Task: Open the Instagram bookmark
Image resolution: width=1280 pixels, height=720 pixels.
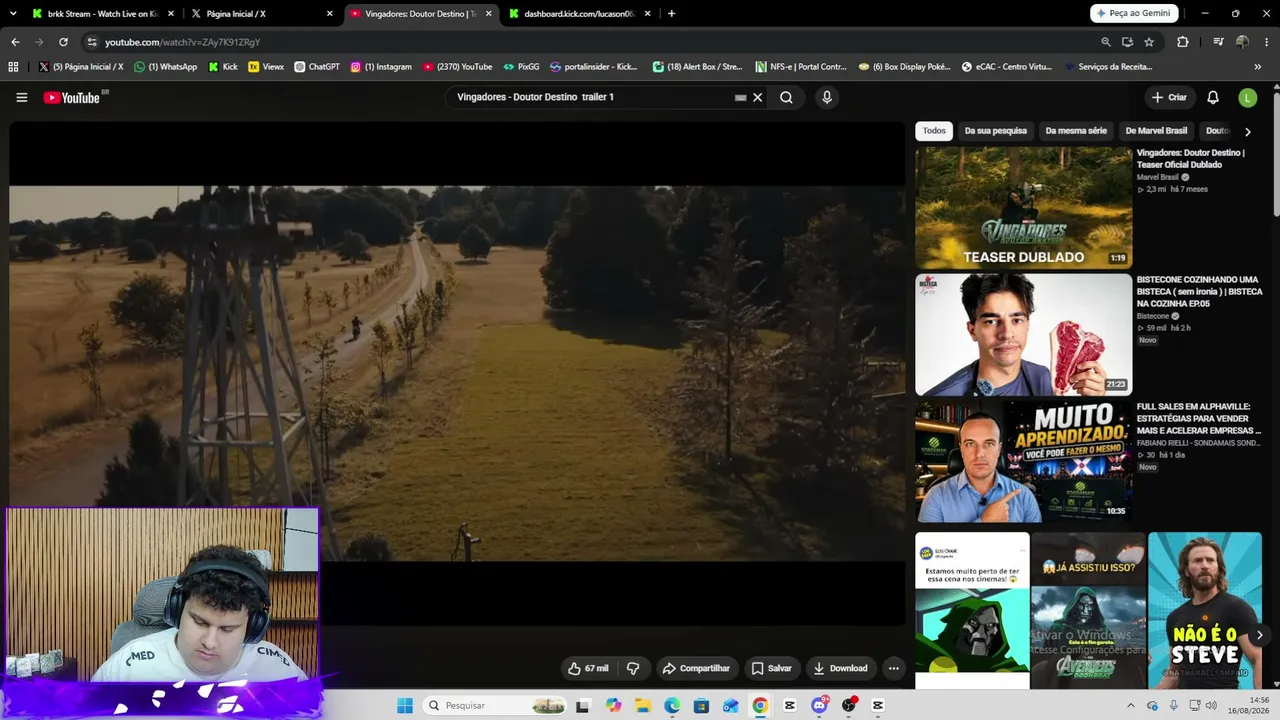Action: [x=381, y=67]
